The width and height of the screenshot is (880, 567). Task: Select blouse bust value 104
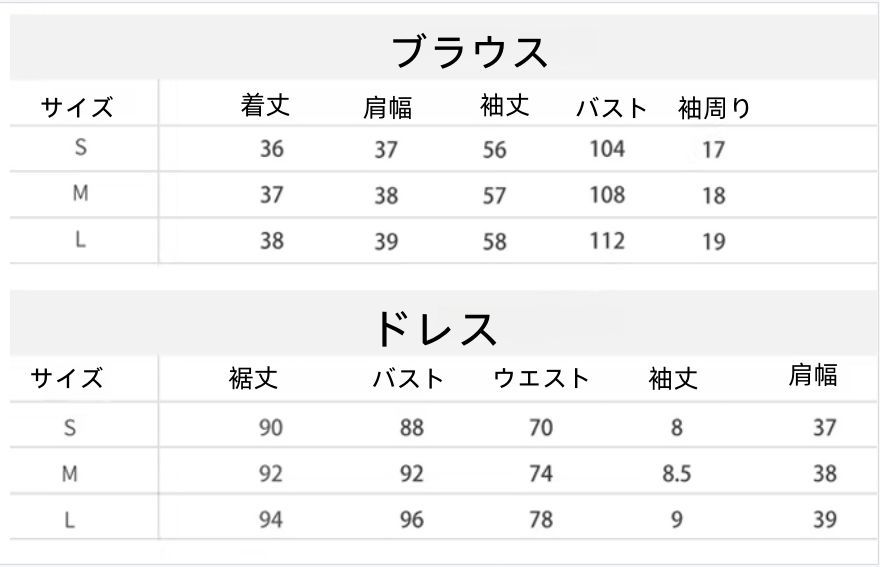pos(607,149)
